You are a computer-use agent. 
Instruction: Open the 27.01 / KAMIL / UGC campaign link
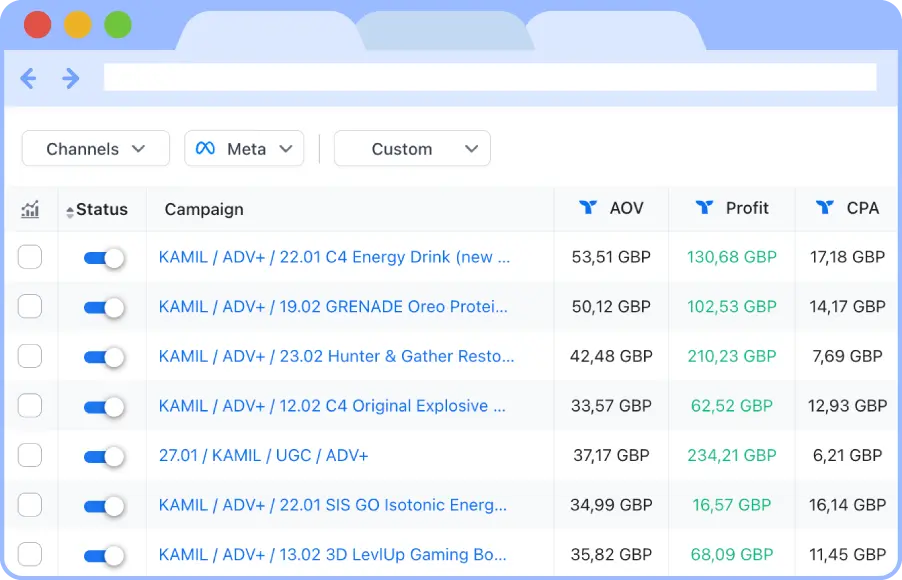(263, 456)
